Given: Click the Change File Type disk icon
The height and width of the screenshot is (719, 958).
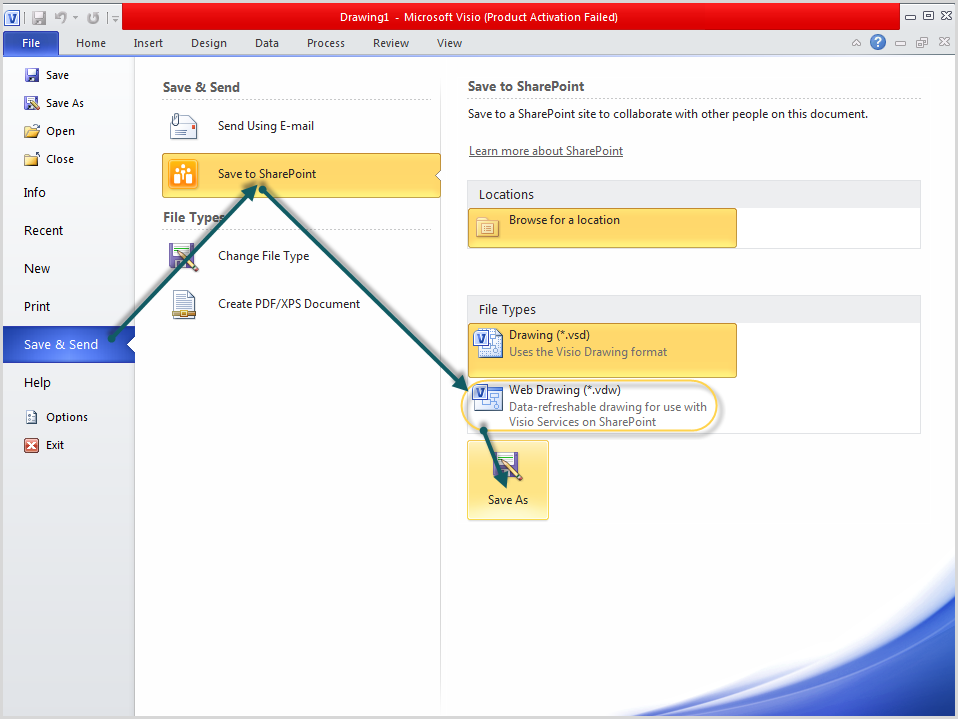Looking at the screenshot, I should [x=183, y=257].
